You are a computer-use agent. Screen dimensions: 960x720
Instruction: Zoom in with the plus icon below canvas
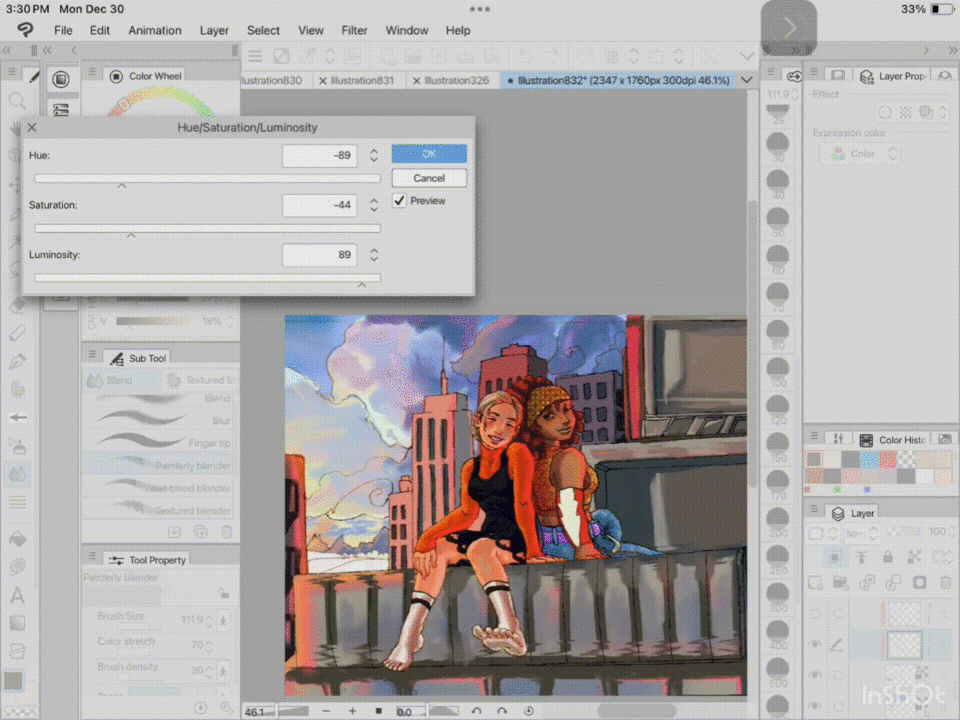[x=352, y=711]
